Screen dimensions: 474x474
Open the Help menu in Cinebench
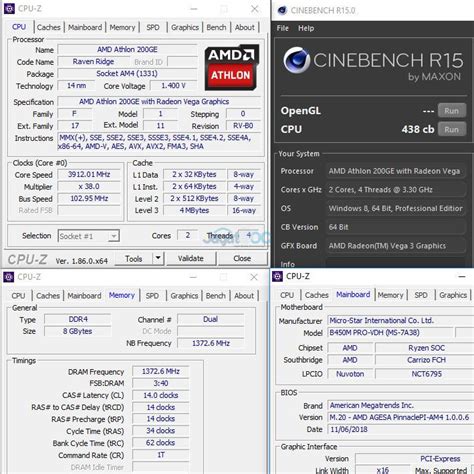click(306, 28)
